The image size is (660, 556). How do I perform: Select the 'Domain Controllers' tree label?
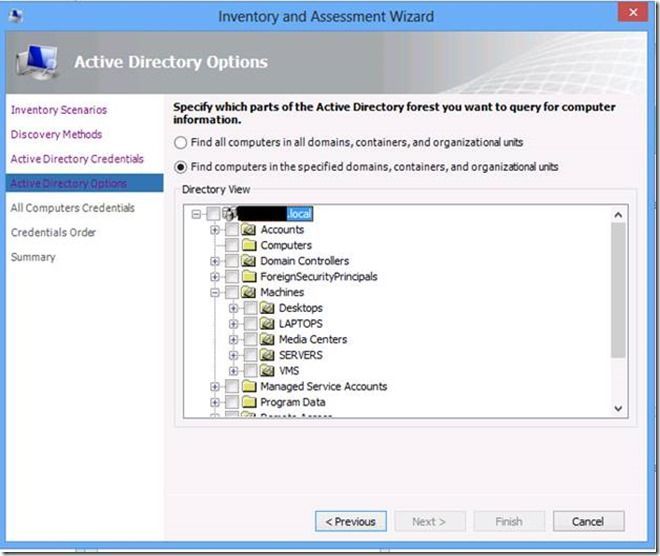click(x=305, y=261)
